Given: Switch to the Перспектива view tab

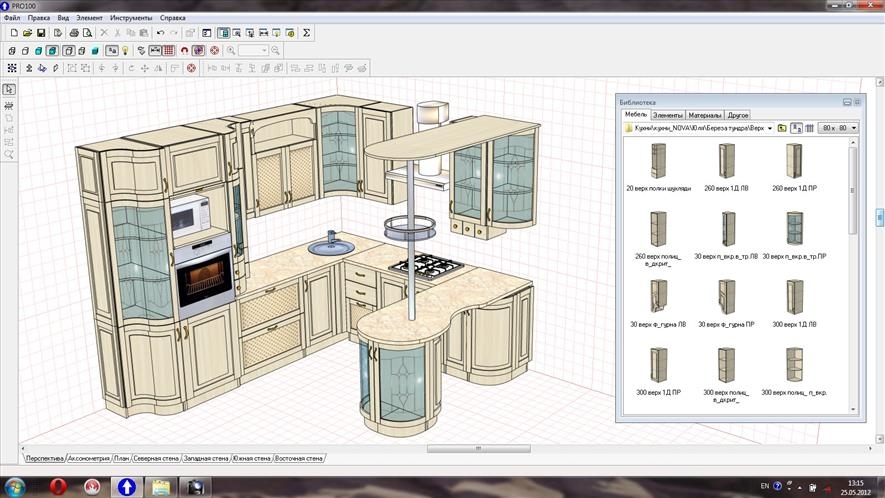Looking at the screenshot, I should click(44, 458).
